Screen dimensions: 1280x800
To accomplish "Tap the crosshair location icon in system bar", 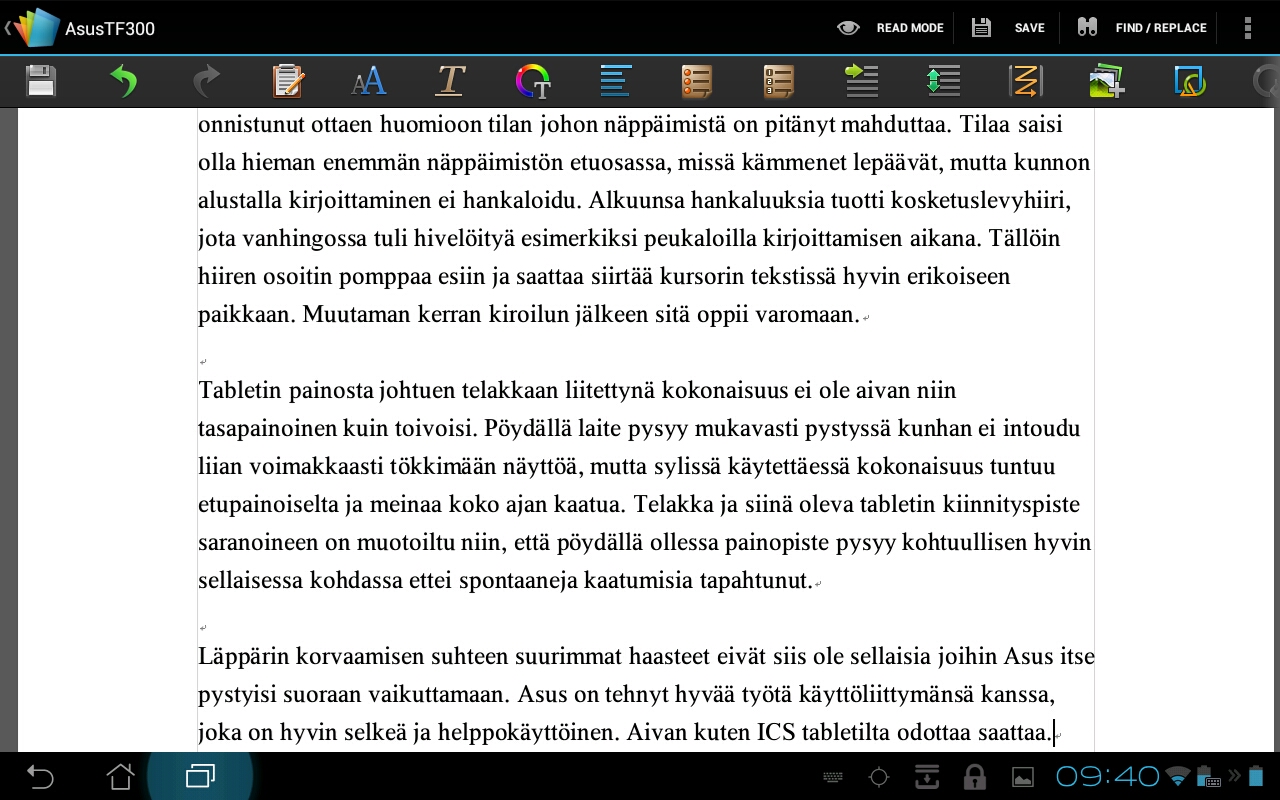I will pos(879,777).
